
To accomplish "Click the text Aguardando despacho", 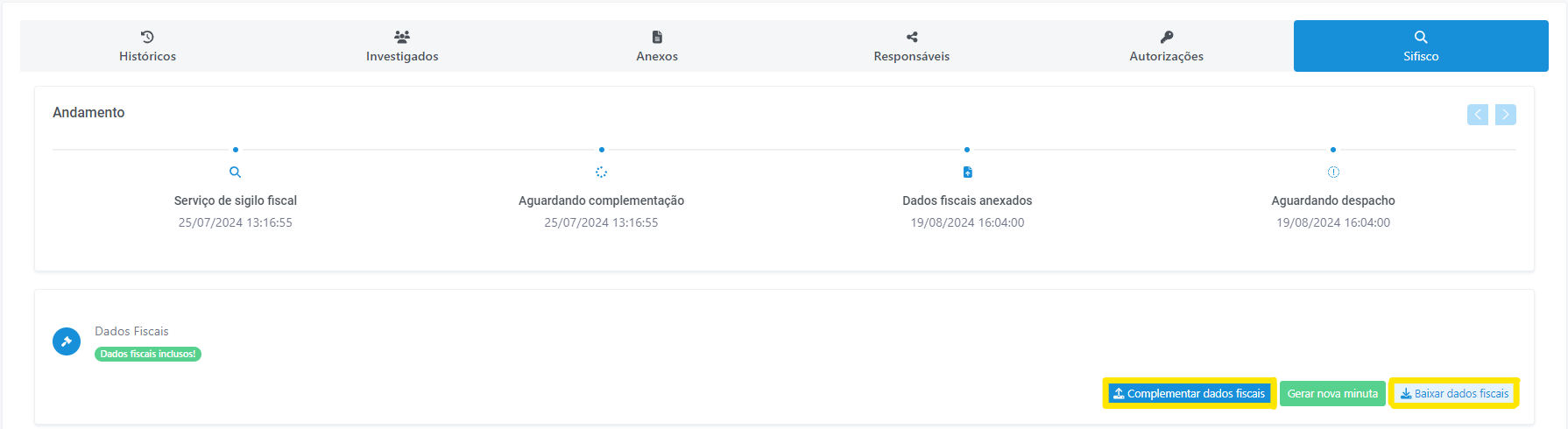I will coord(1333,200).
